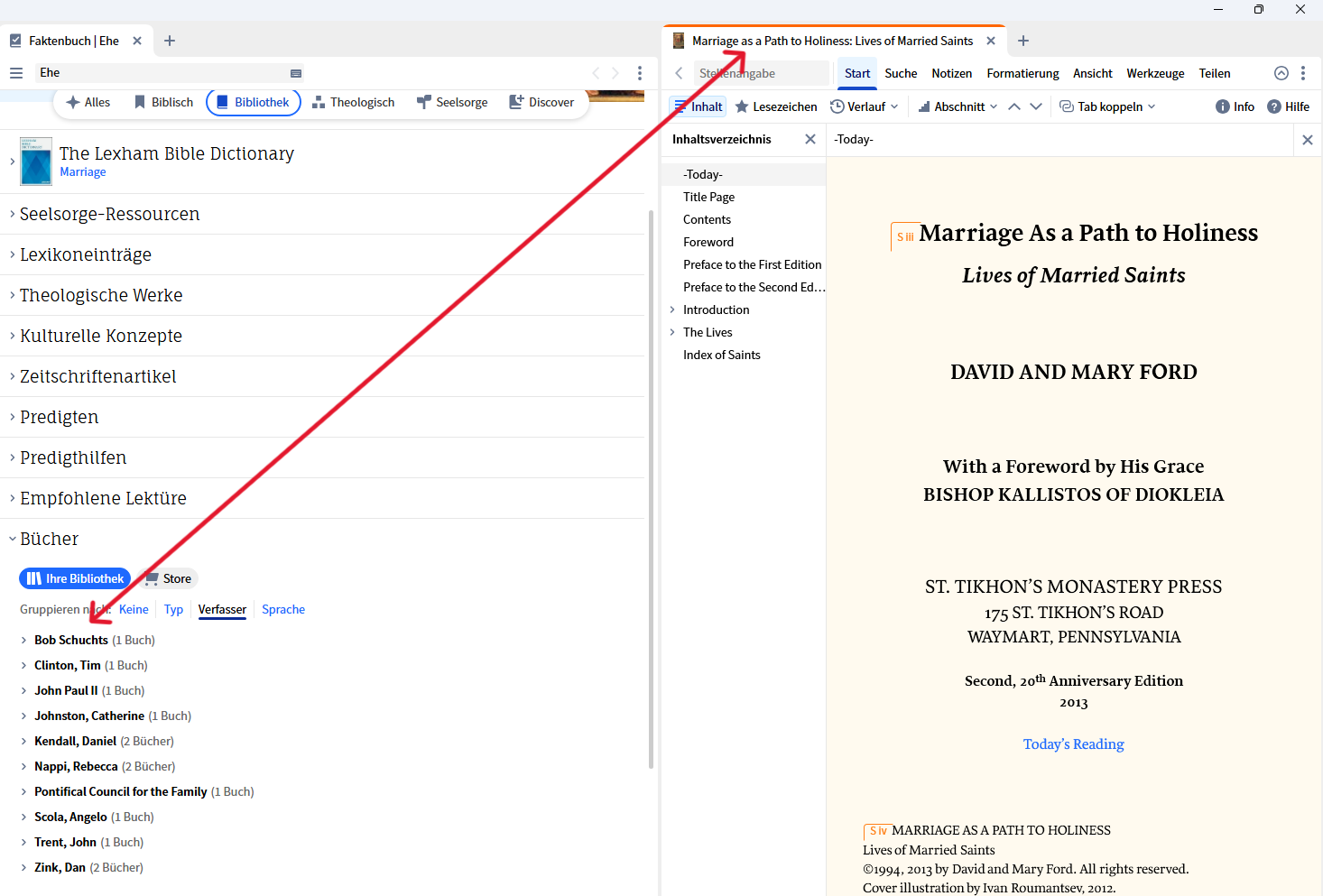Open the Verlauf dropdown

click(x=865, y=106)
